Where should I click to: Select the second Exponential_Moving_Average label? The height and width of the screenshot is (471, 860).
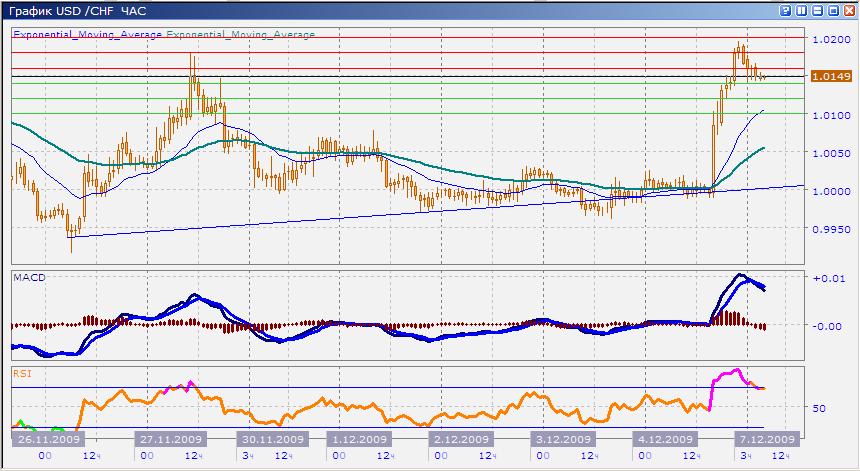coord(240,34)
